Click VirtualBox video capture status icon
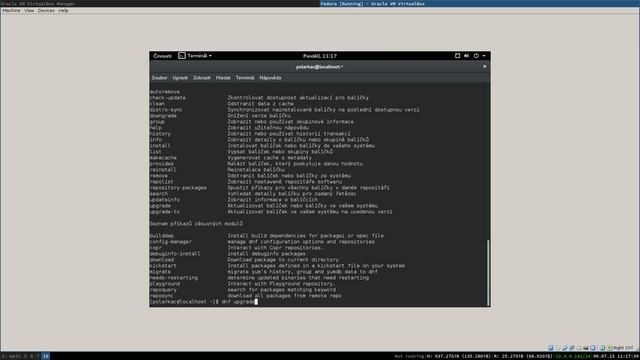 (x=586, y=348)
